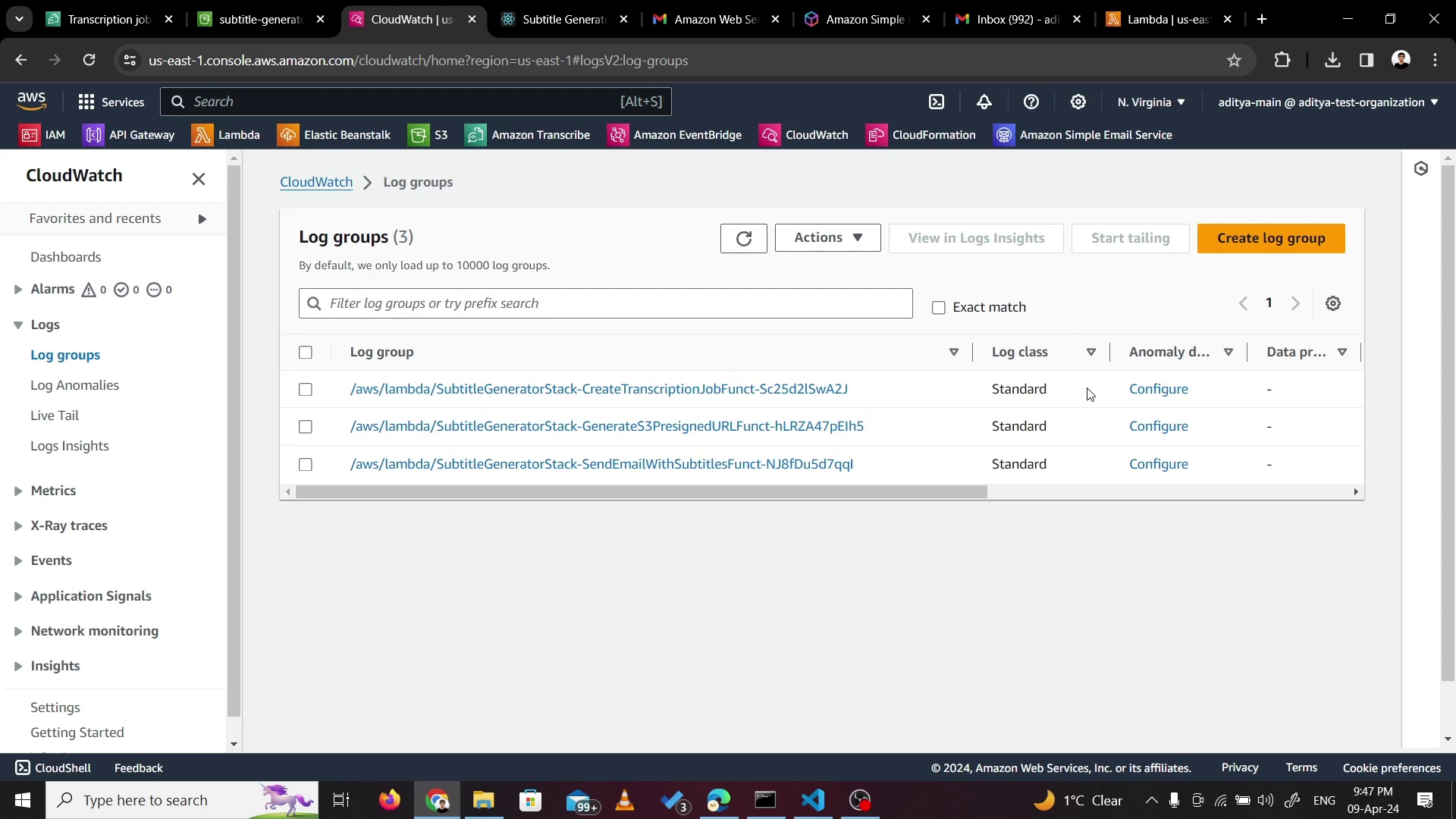Open the AWS Services grid menu

(x=111, y=102)
